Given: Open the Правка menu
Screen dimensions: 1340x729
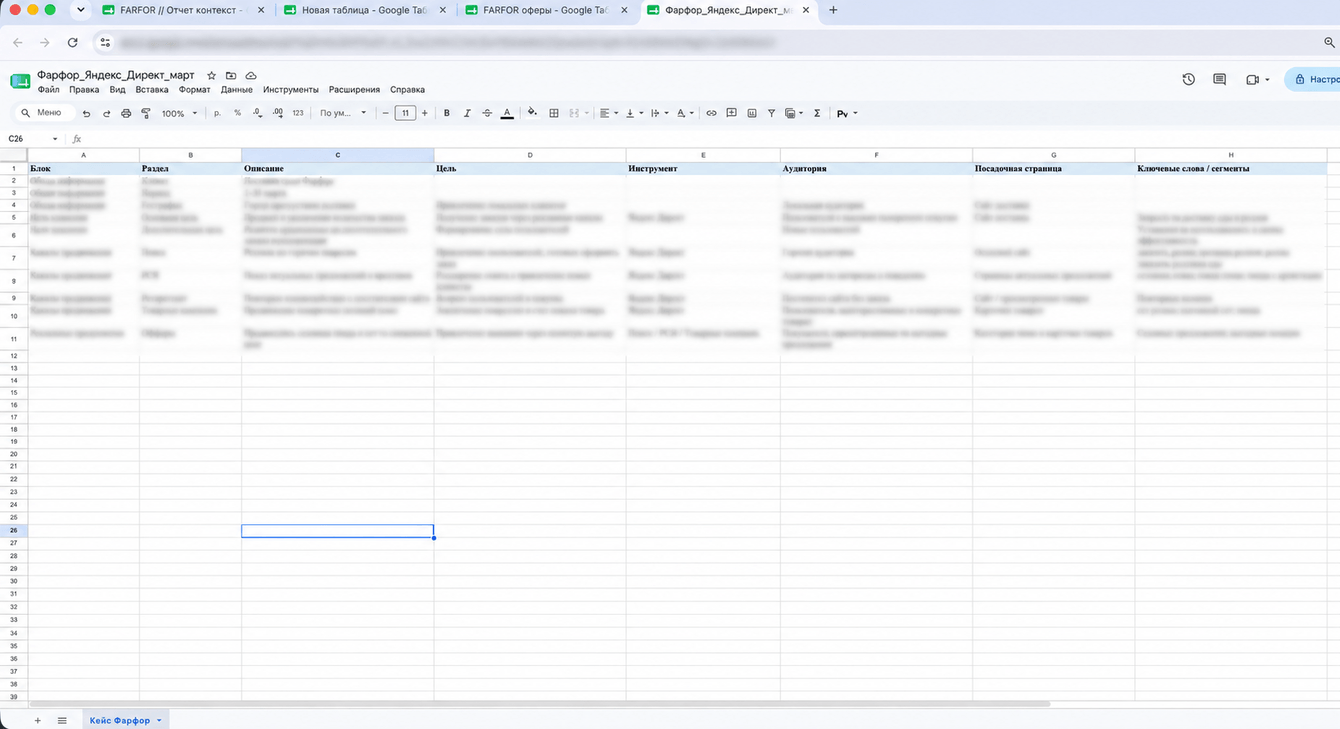Looking at the screenshot, I should click(84, 90).
